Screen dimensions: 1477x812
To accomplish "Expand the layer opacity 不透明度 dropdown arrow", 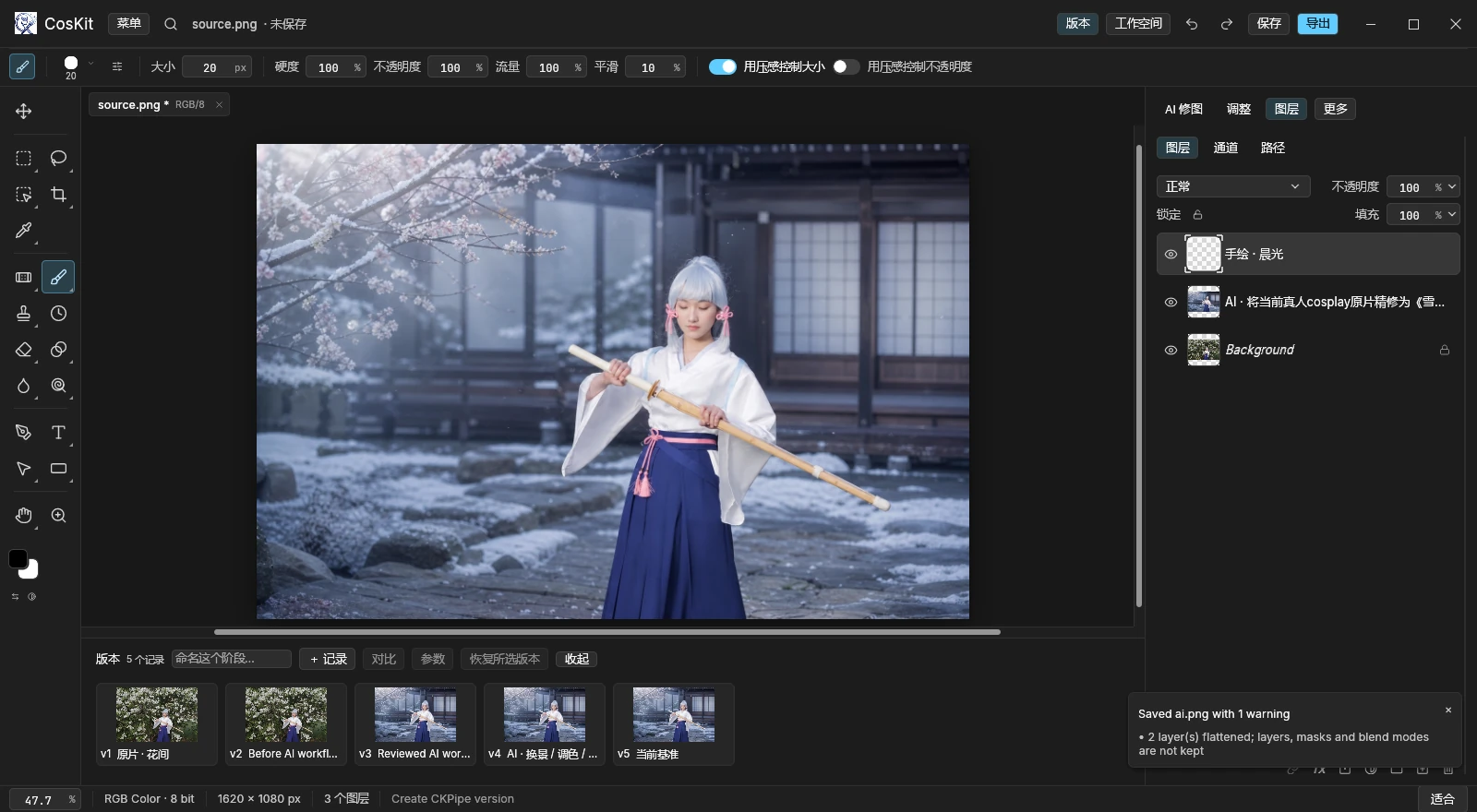I will coord(1452,186).
